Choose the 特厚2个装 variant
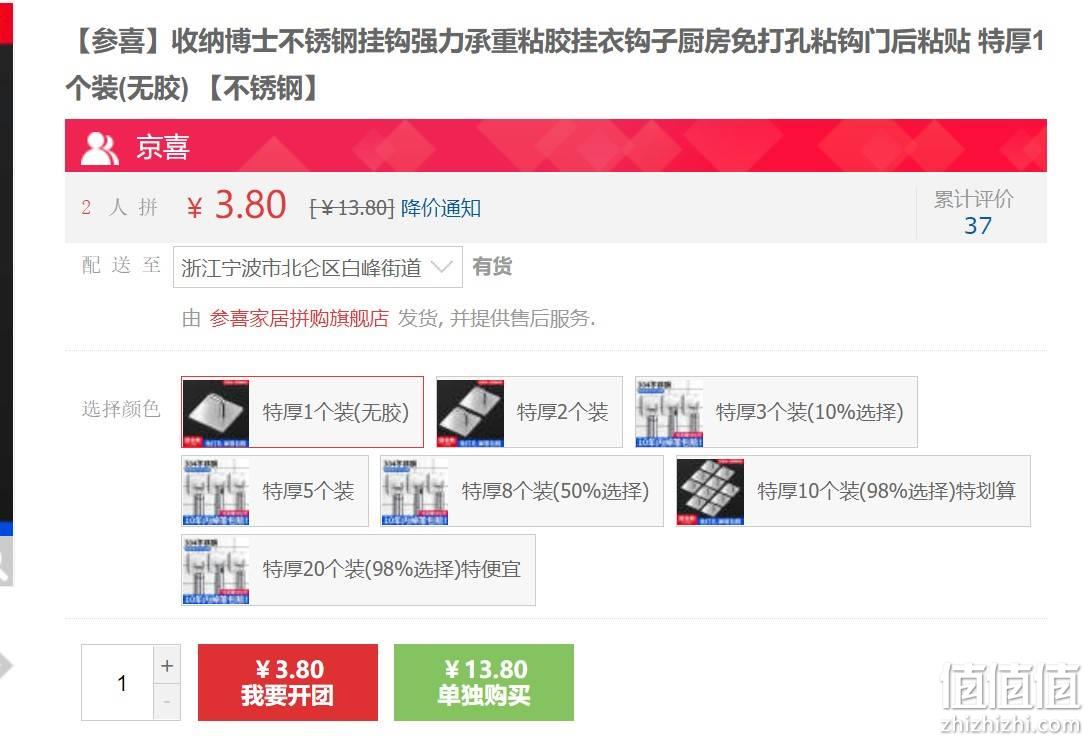 [x=529, y=412]
